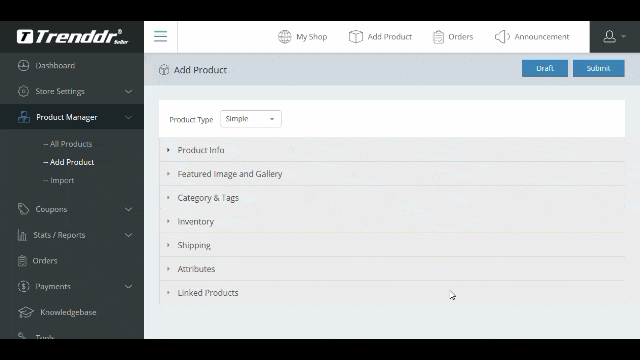Click the Payments dollar icon
This screenshot has width=640, height=360.
click(23, 286)
